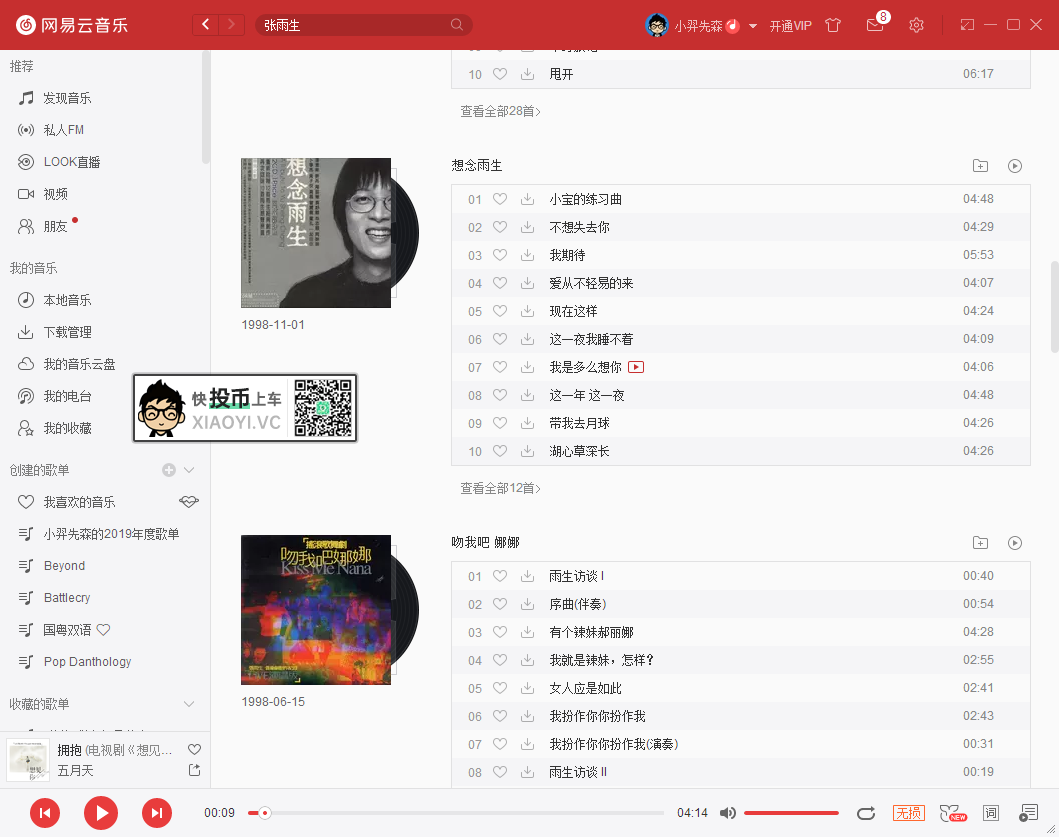Like the song 带我去月球
The image size is (1059, 837).
pos(500,423)
